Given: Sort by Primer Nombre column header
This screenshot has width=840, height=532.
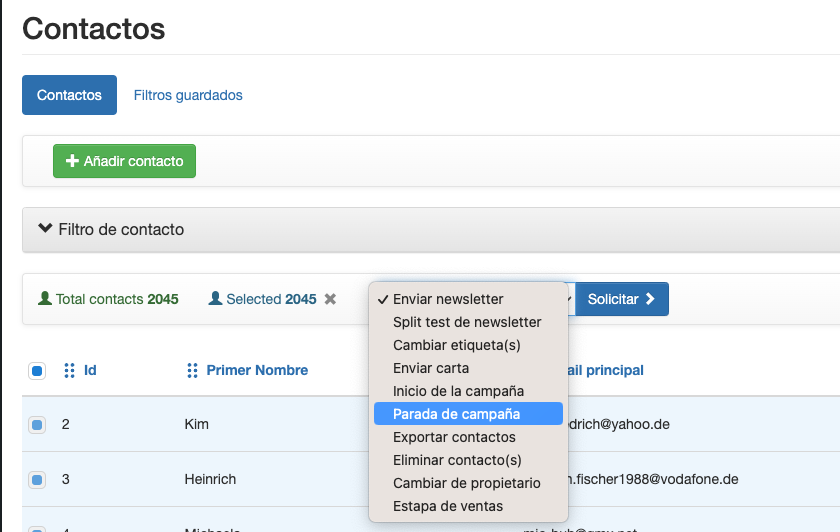Looking at the screenshot, I should pyautogui.click(x=257, y=370).
